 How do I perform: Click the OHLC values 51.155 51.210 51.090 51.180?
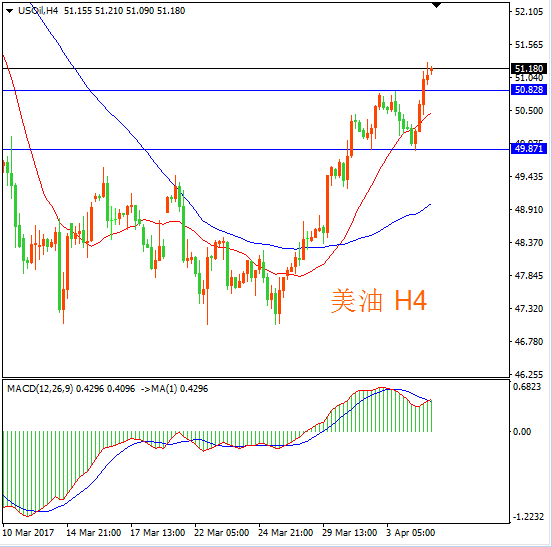125,11
